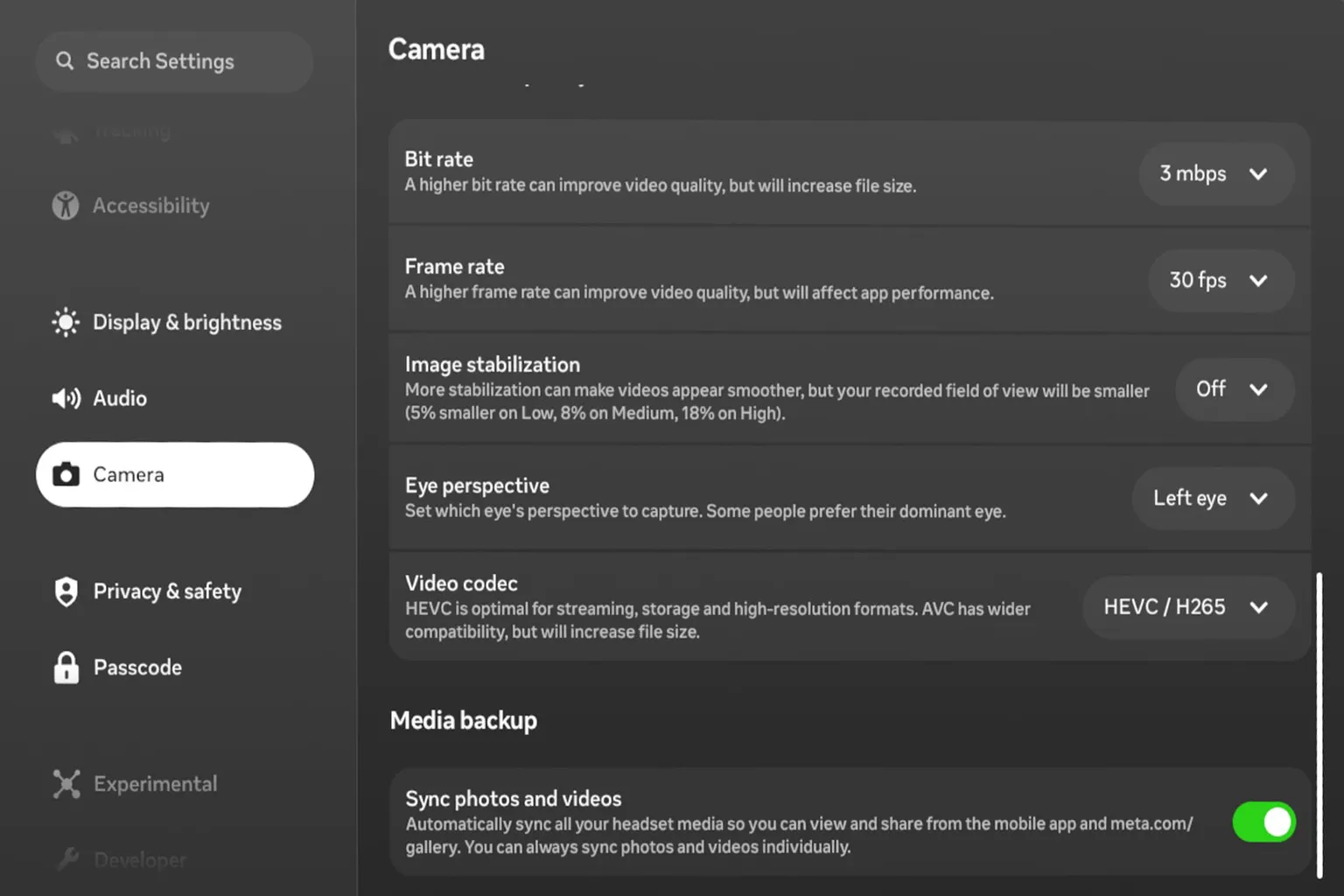Viewport: 1344px width, 896px height.
Task: Click the Video codec setting title
Action: pos(461,583)
